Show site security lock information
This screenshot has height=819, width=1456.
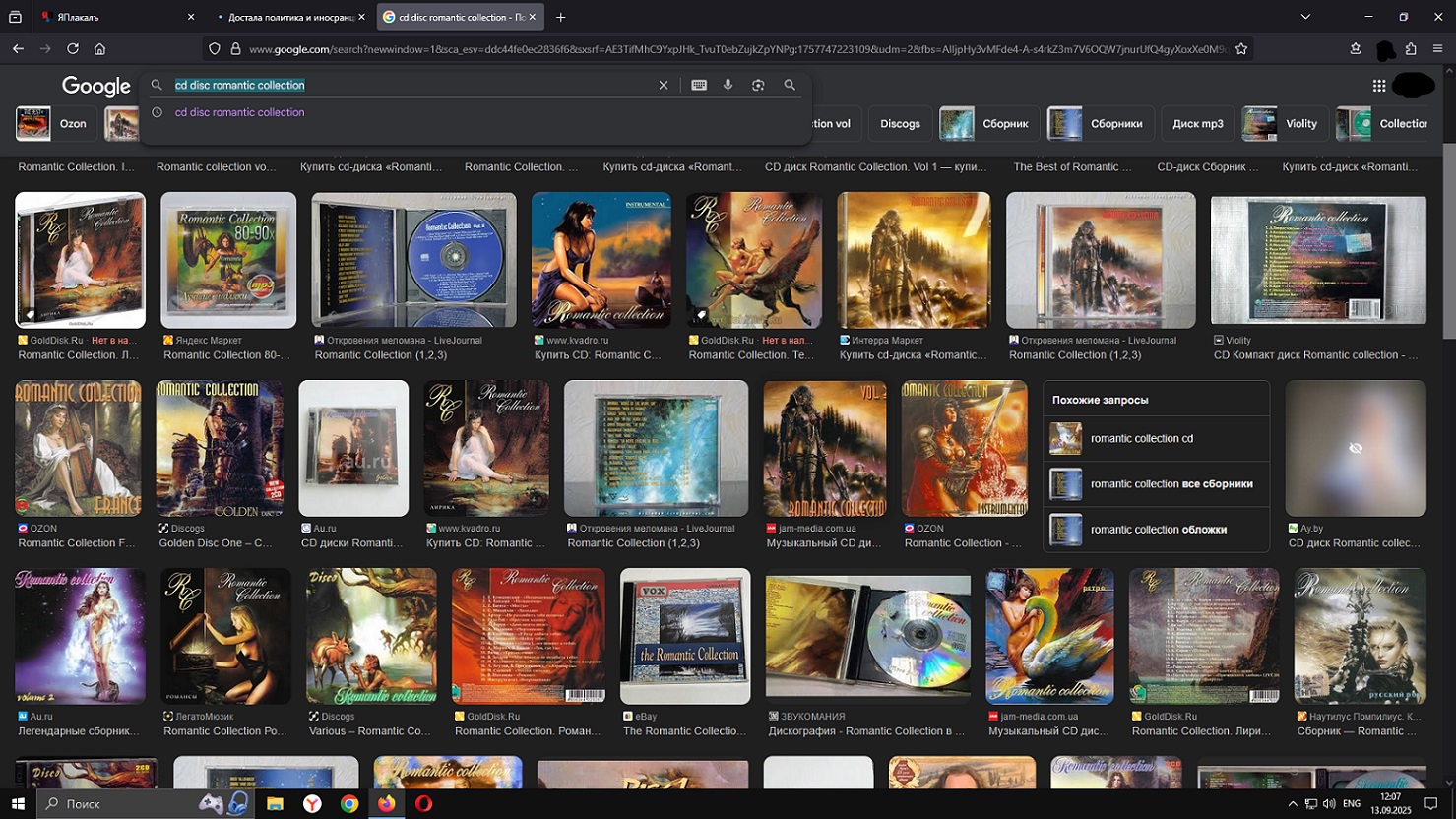click(235, 48)
